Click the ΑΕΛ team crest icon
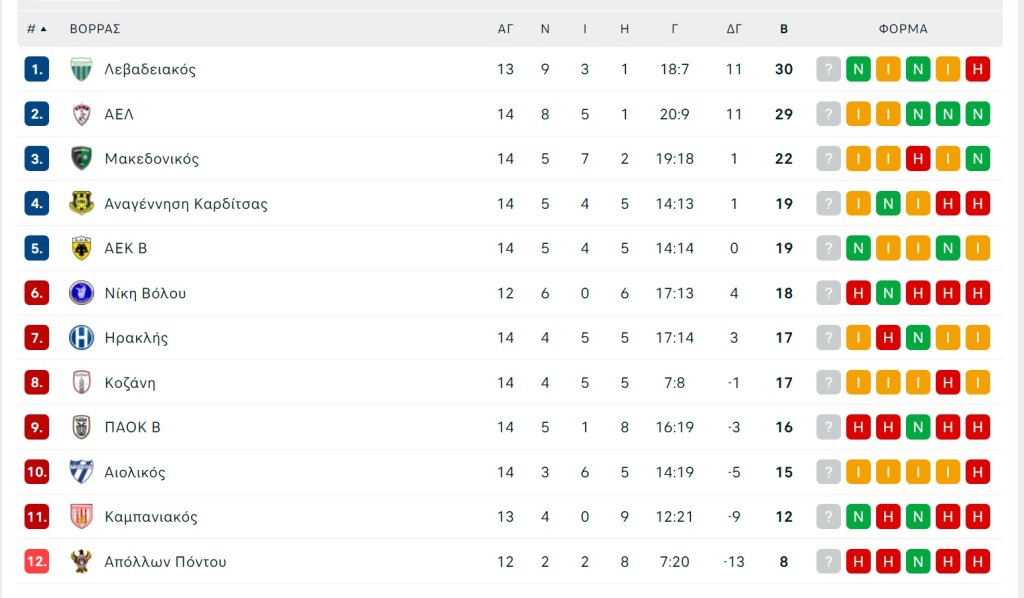This screenshot has width=1024, height=598. [x=81, y=114]
